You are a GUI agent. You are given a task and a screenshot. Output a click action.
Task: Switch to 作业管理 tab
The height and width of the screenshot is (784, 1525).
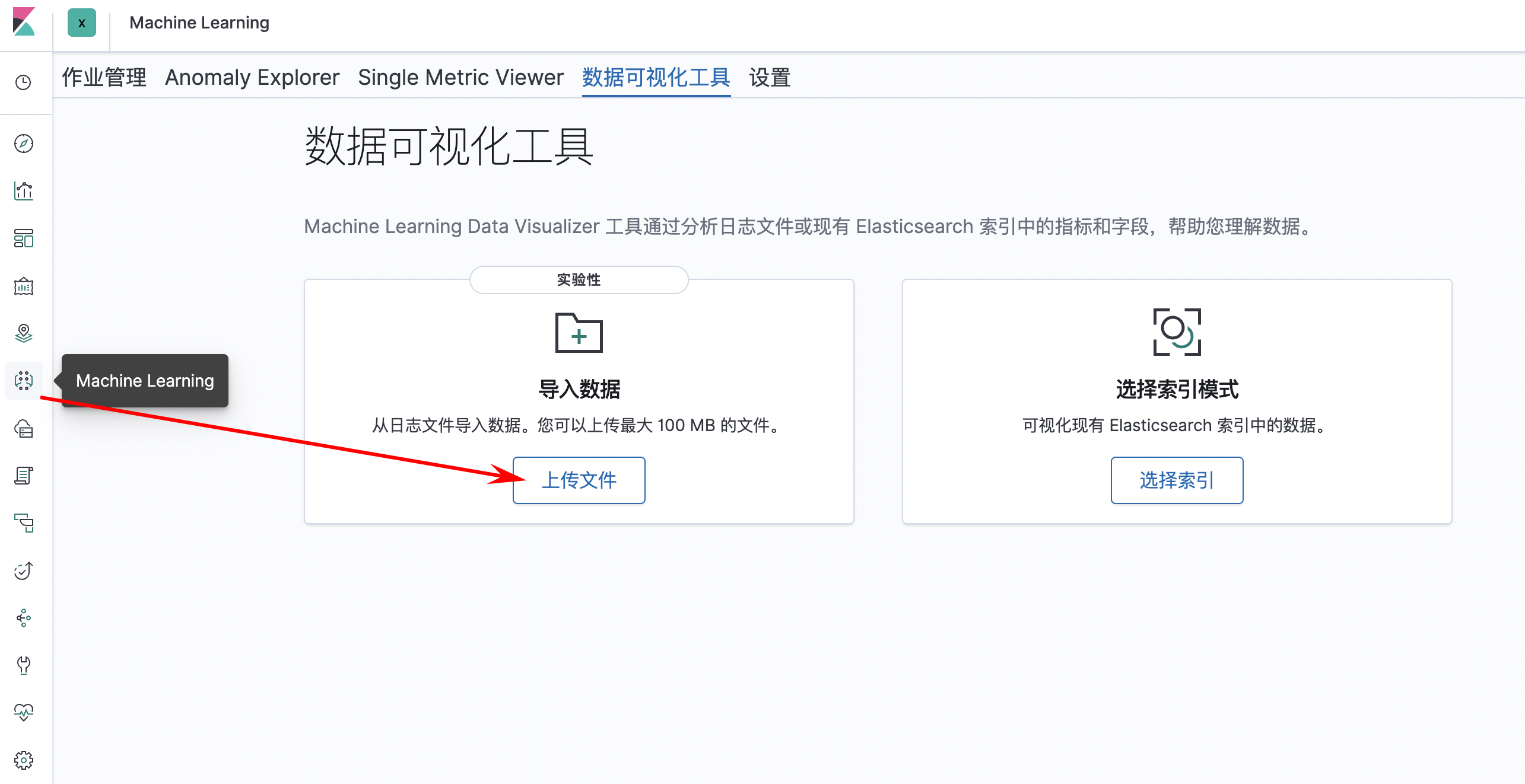point(104,77)
